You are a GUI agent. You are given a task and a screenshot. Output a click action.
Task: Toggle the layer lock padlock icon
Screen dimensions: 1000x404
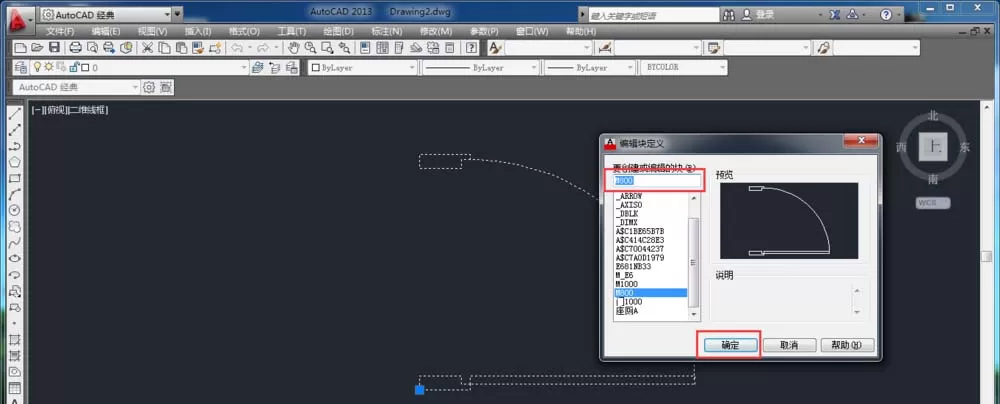pos(74,66)
